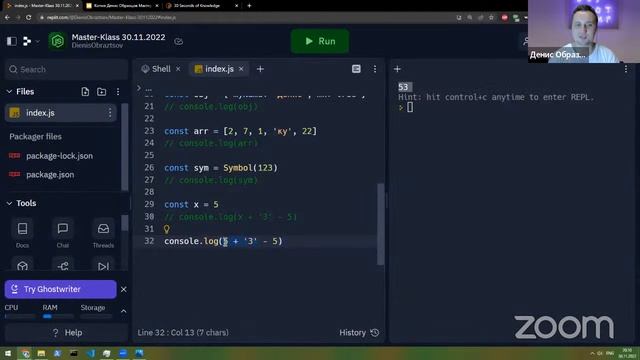The width and height of the screenshot is (640, 360).
Task: Focus the Search field in sidebar
Action: [x=67, y=69]
